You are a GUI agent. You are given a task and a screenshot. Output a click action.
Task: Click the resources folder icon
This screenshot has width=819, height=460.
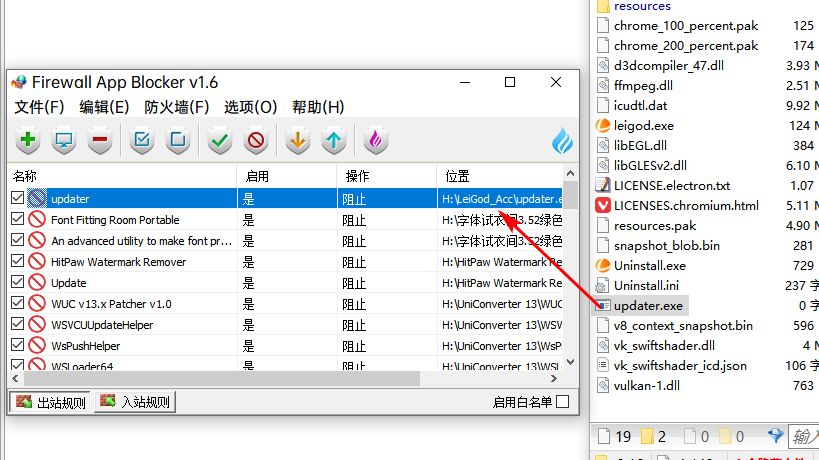tap(603, 6)
